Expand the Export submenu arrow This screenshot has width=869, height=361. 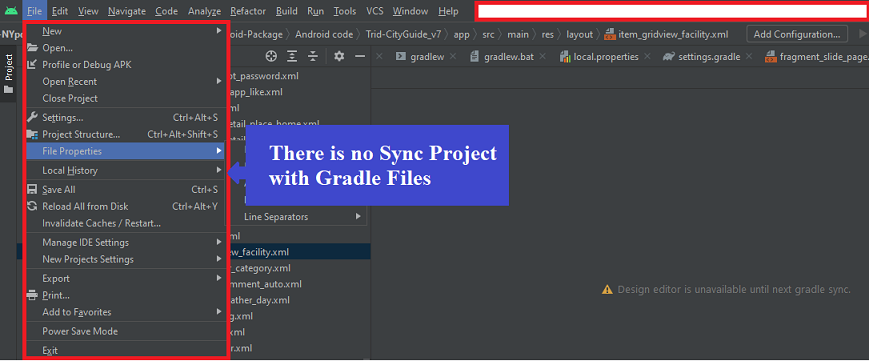point(219,278)
